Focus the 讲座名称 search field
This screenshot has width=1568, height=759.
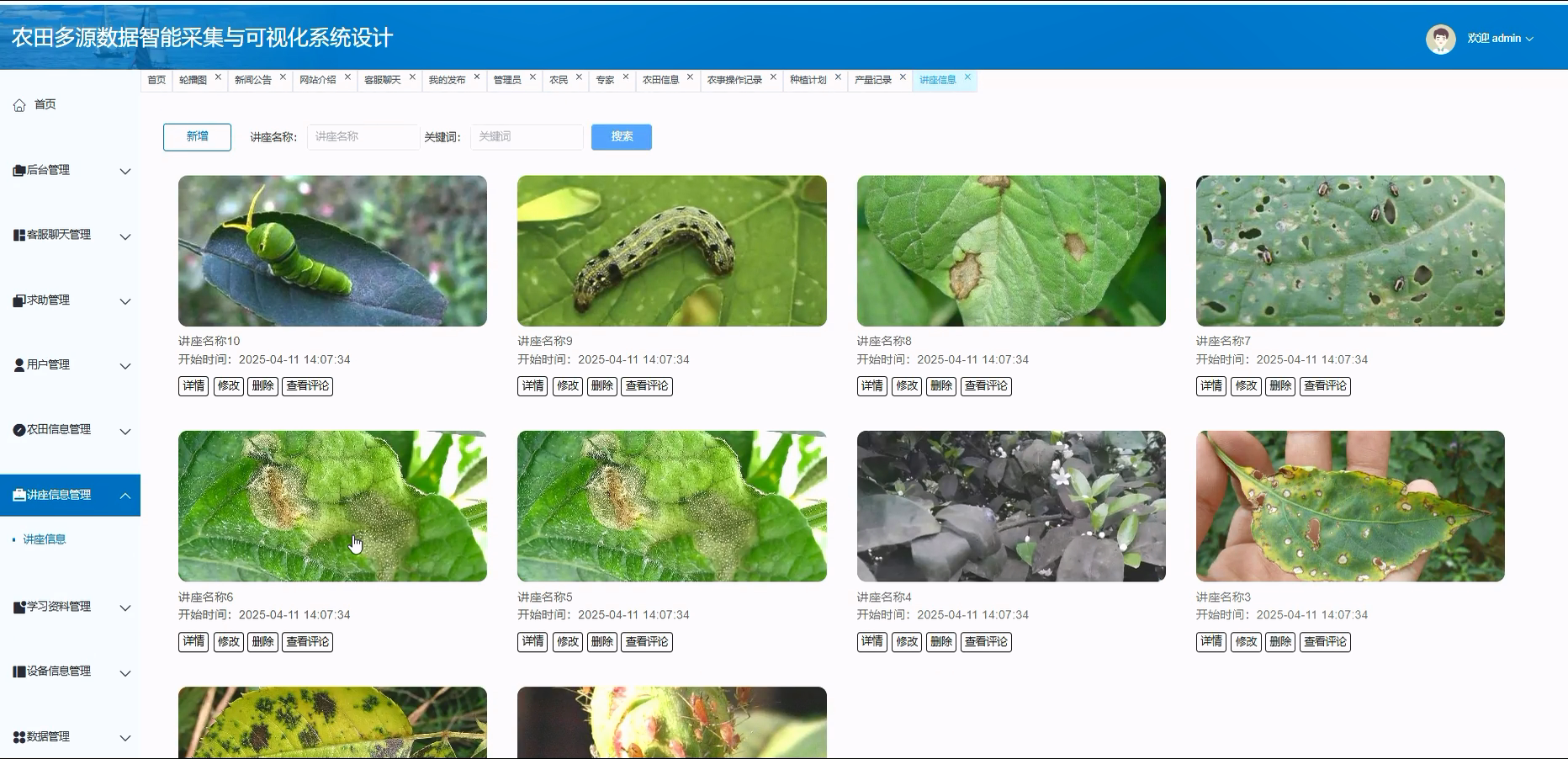tap(363, 137)
